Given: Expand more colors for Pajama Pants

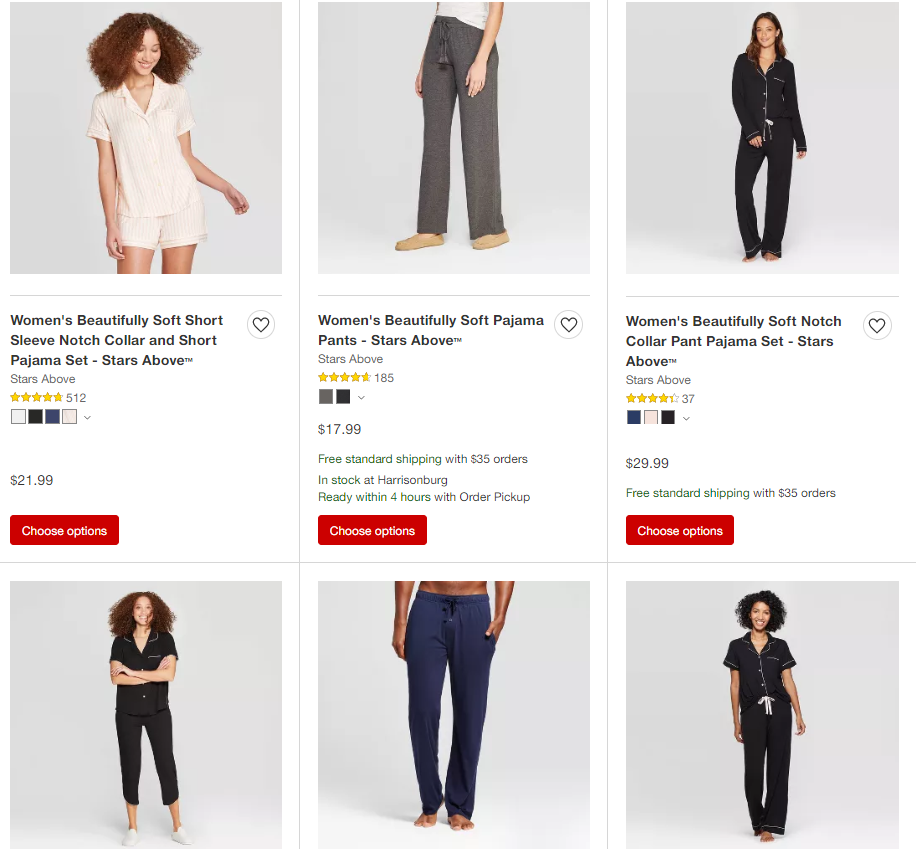Looking at the screenshot, I should coord(361,397).
